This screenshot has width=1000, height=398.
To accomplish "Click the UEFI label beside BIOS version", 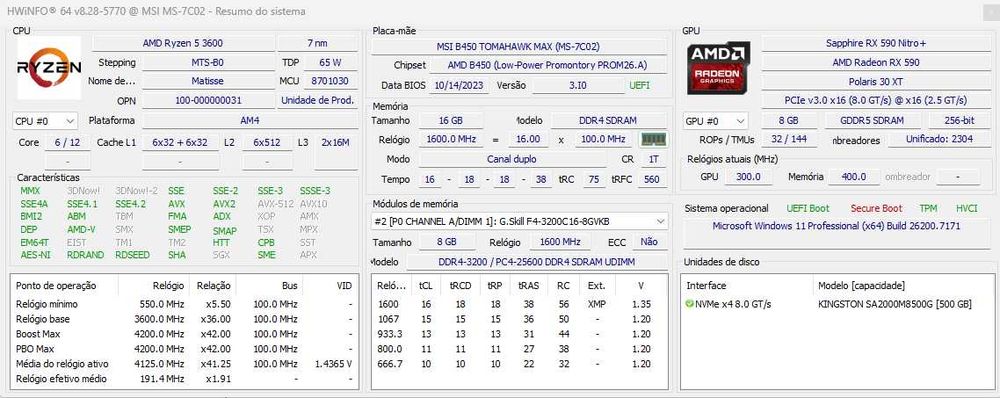I will click(640, 85).
